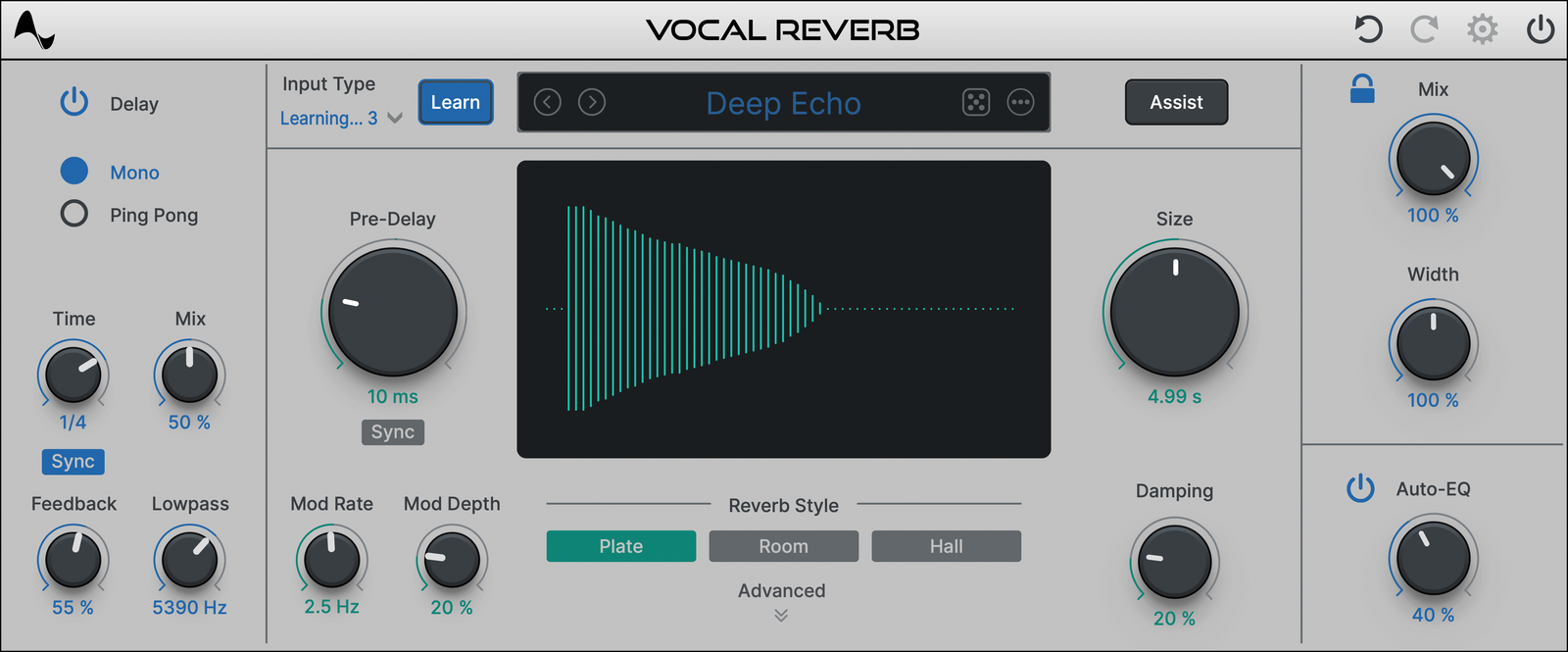Select the Ping Pong delay mode

(x=74, y=214)
